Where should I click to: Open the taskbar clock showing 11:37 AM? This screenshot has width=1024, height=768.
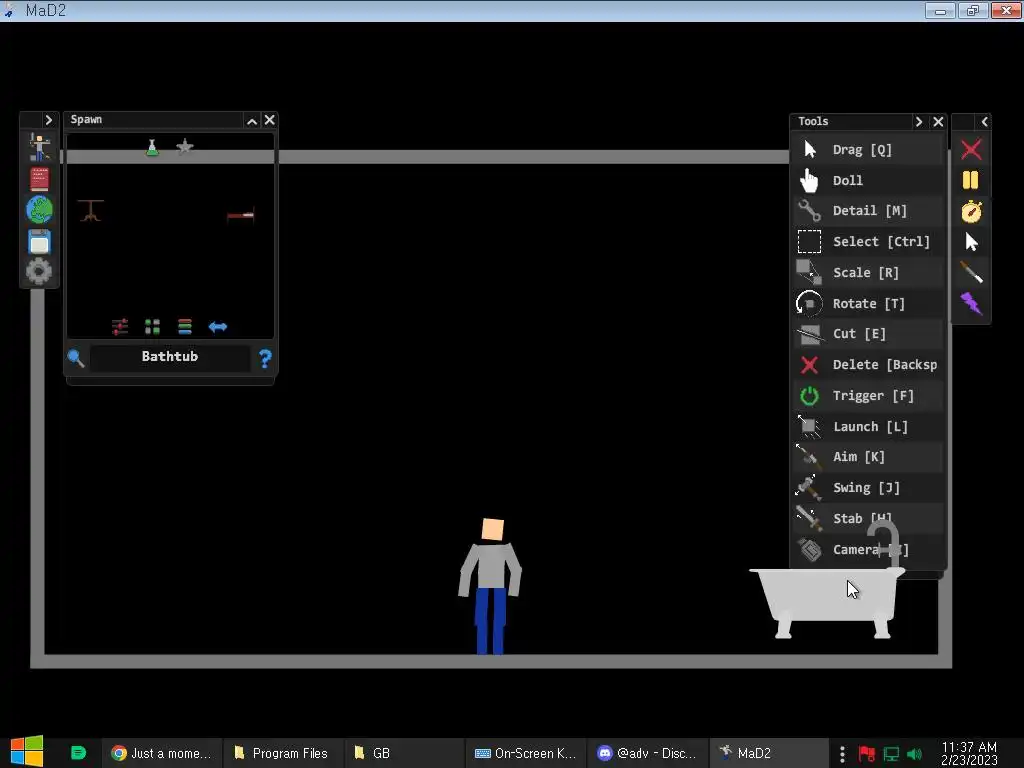[x=969, y=753]
